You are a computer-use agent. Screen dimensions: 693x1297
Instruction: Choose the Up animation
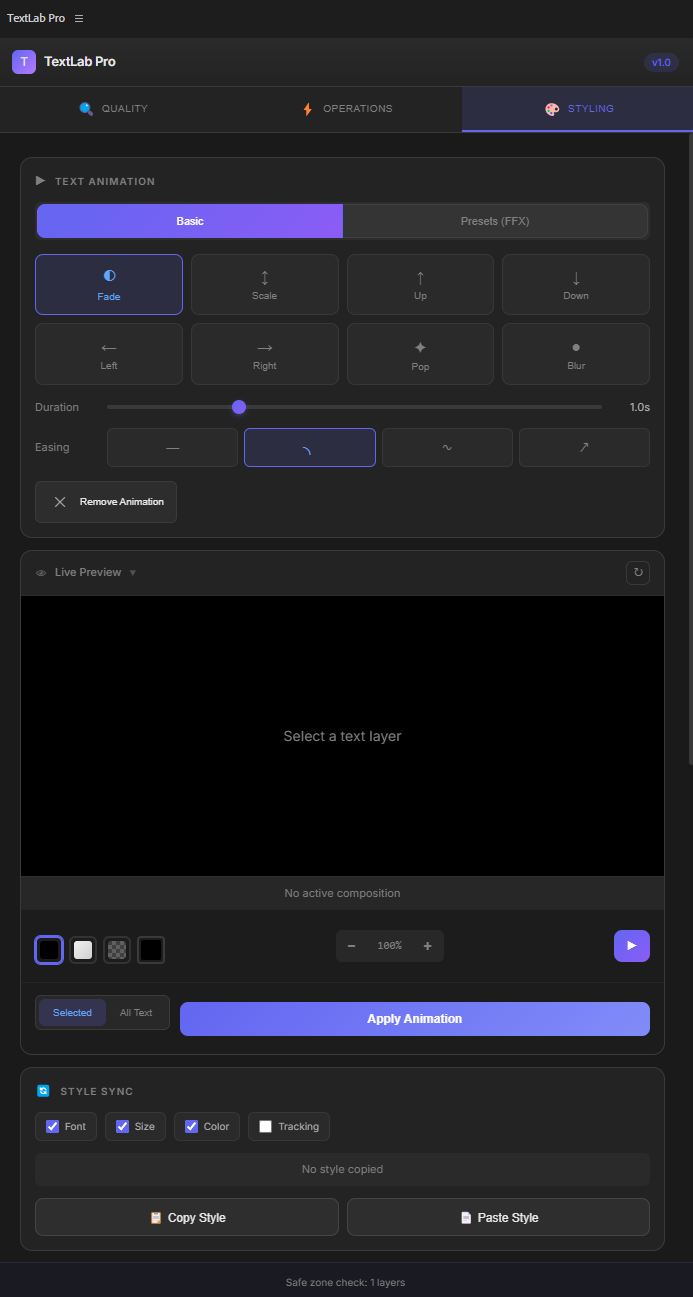420,285
